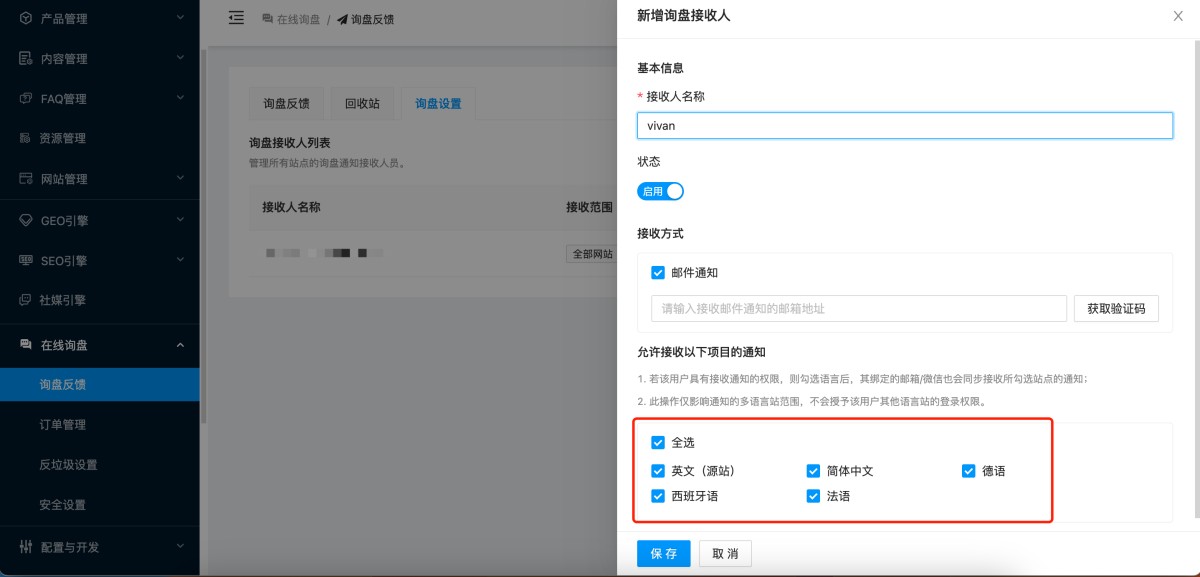Close the 新增询盘接收人 dialog panel
This screenshot has height=577, width=1200.
pos(1178,16)
